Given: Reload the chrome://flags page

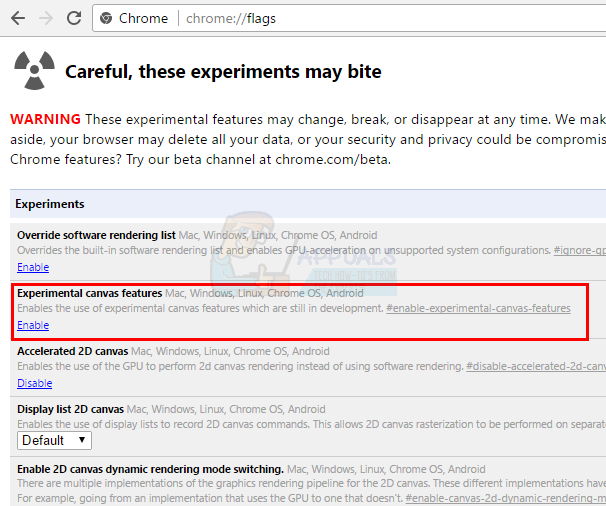Looking at the screenshot, I should click(x=74, y=18).
